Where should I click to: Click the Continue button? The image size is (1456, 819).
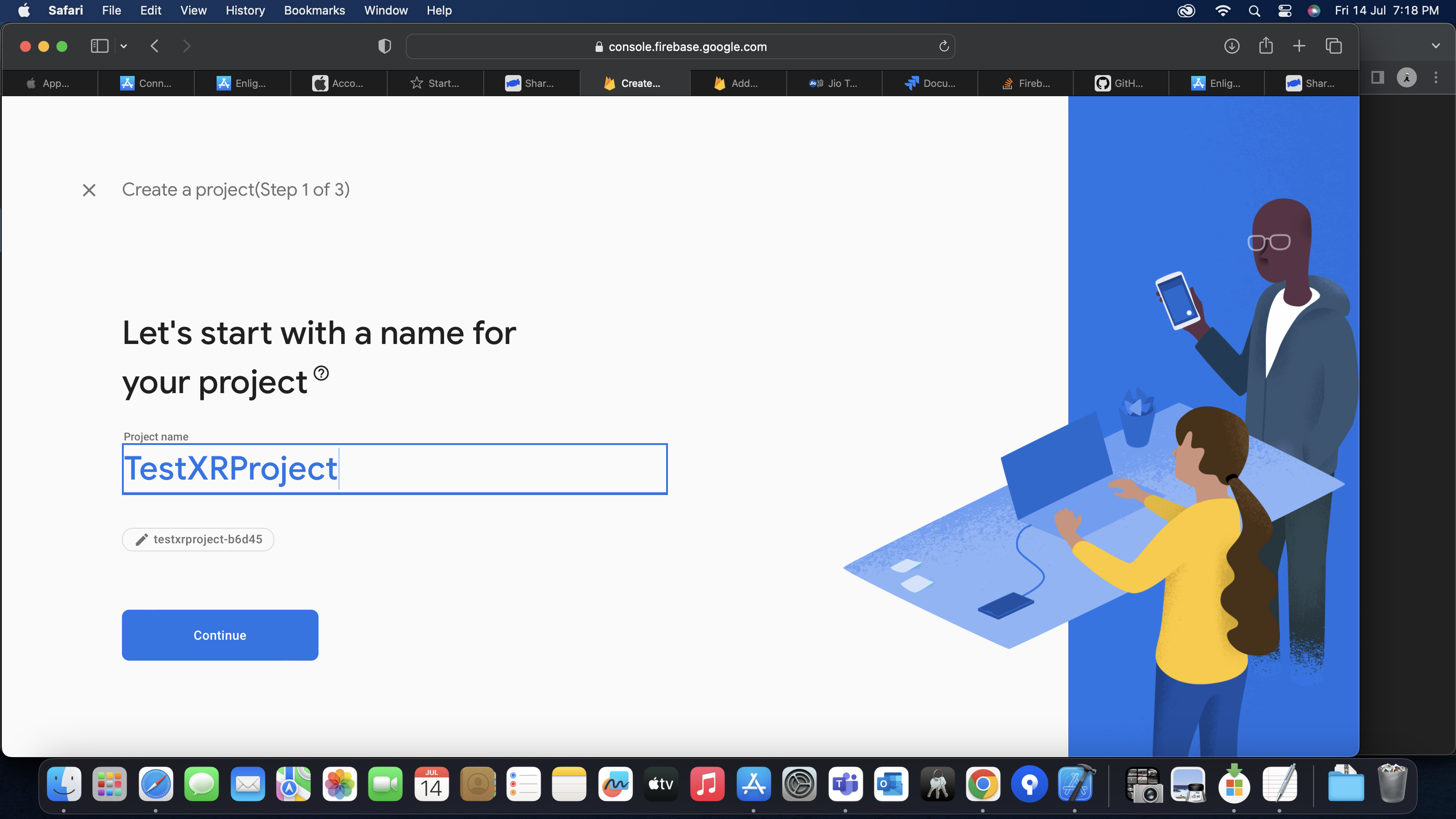click(x=220, y=635)
